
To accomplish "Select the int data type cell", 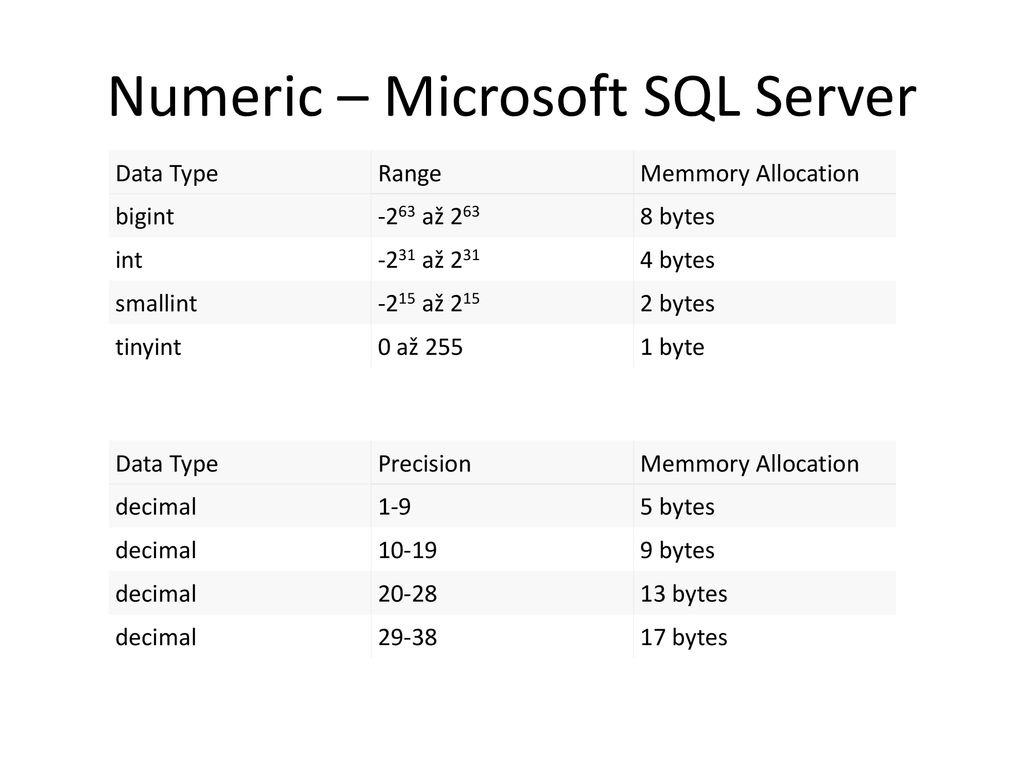I will pyautogui.click(x=129, y=261).
